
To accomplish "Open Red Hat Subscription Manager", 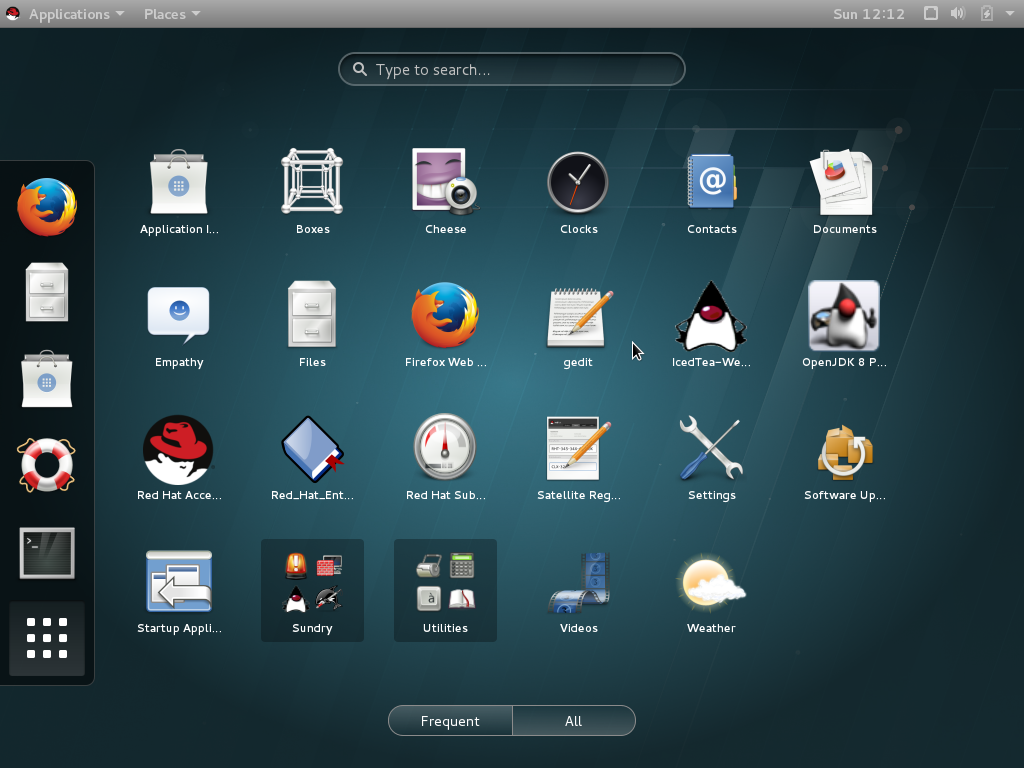I will [445, 448].
